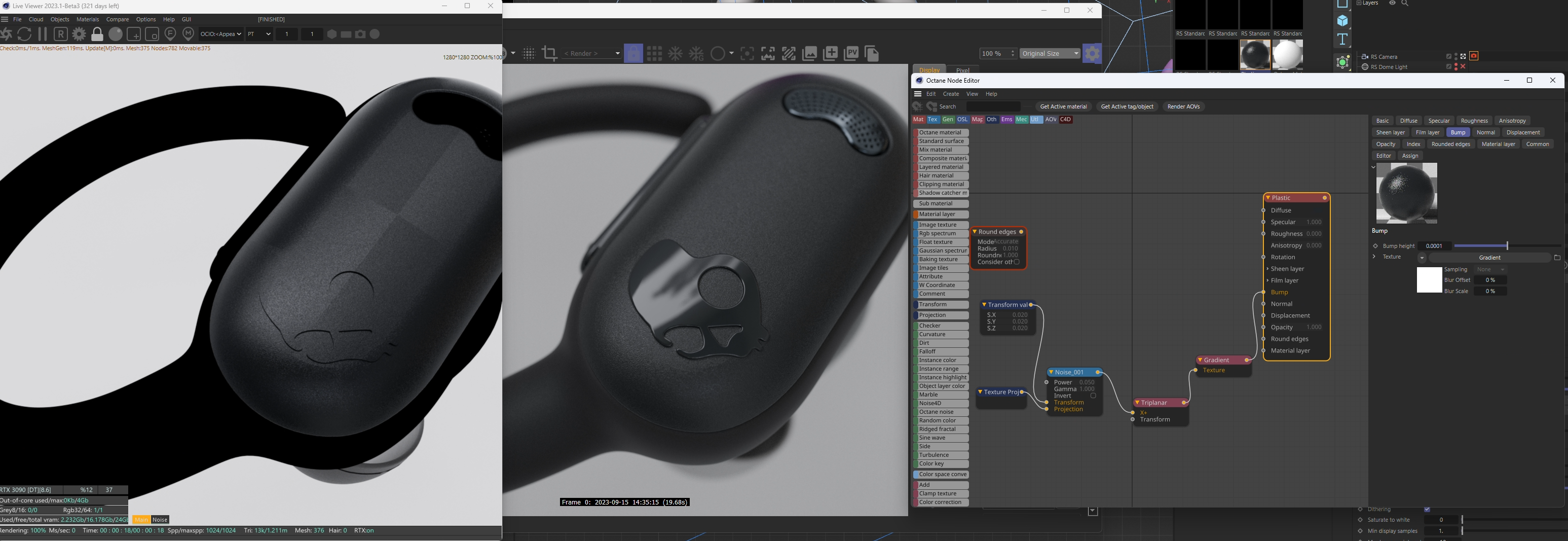The height and width of the screenshot is (541, 1568).
Task: Click the Search field in Octane Node Editor
Action: coord(993,106)
